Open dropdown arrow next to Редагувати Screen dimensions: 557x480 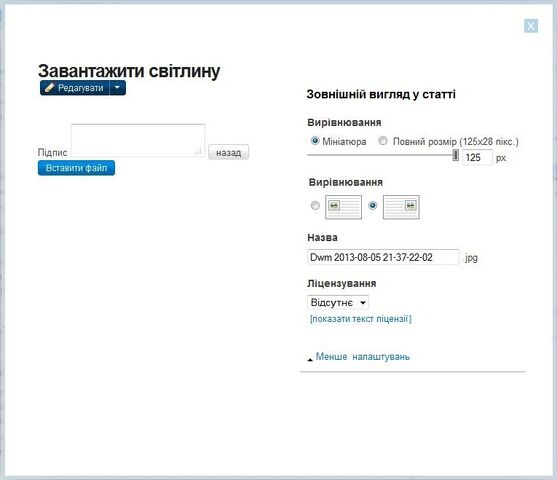point(118,88)
